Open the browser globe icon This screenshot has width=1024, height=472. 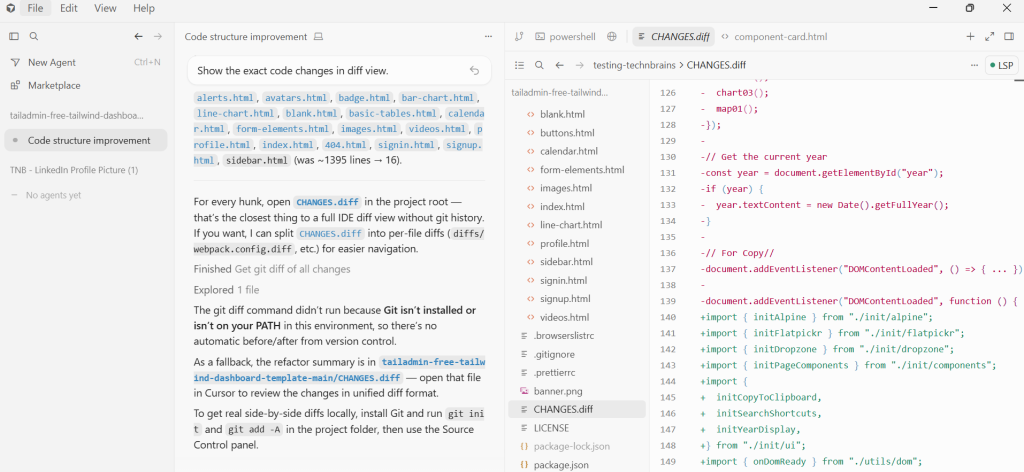coord(612,37)
